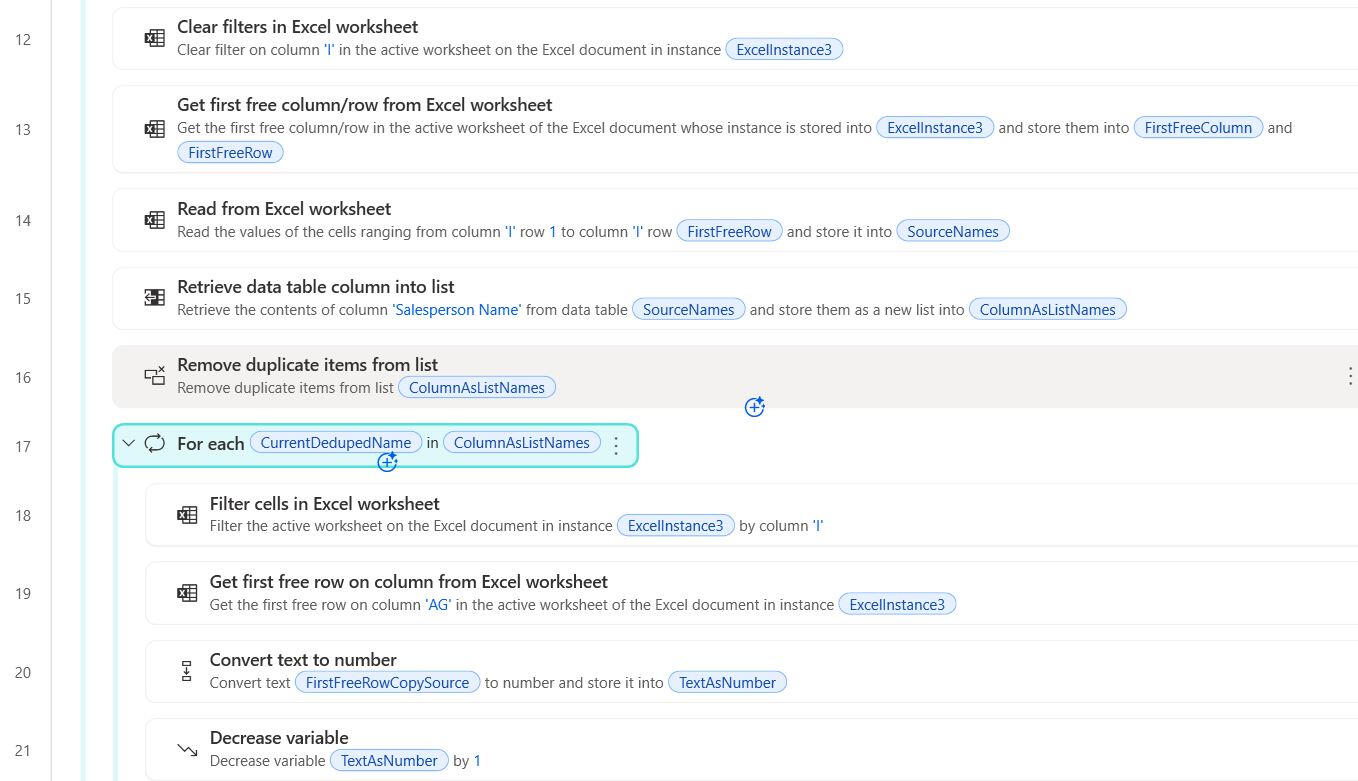Click the TextAsNumber variable in Convert text action
The image size is (1358, 781).
[x=727, y=683]
